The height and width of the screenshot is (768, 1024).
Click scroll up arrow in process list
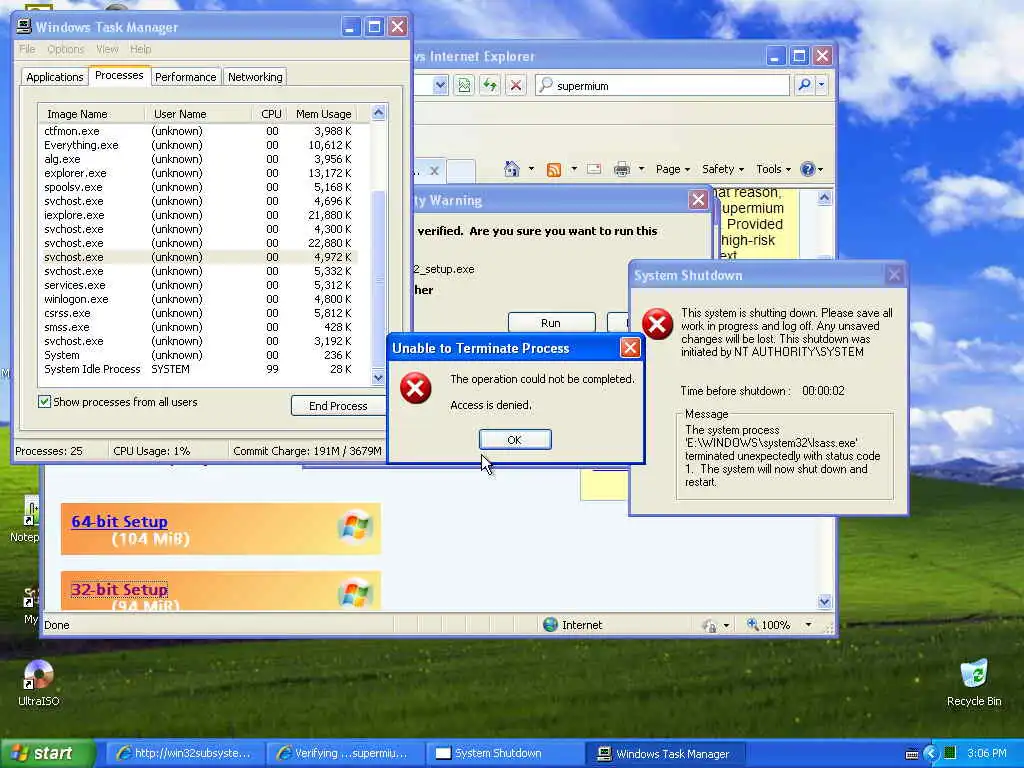tap(379, 114)
